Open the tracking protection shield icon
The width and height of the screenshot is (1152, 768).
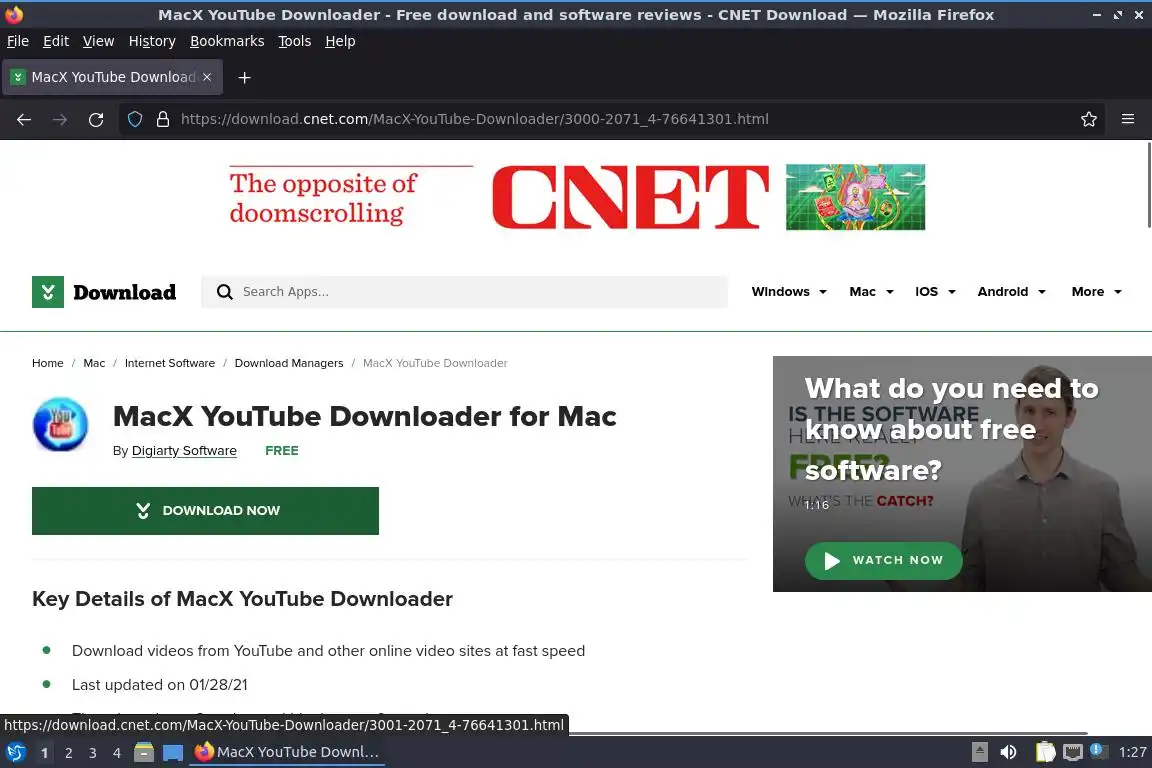coord(135,119)
